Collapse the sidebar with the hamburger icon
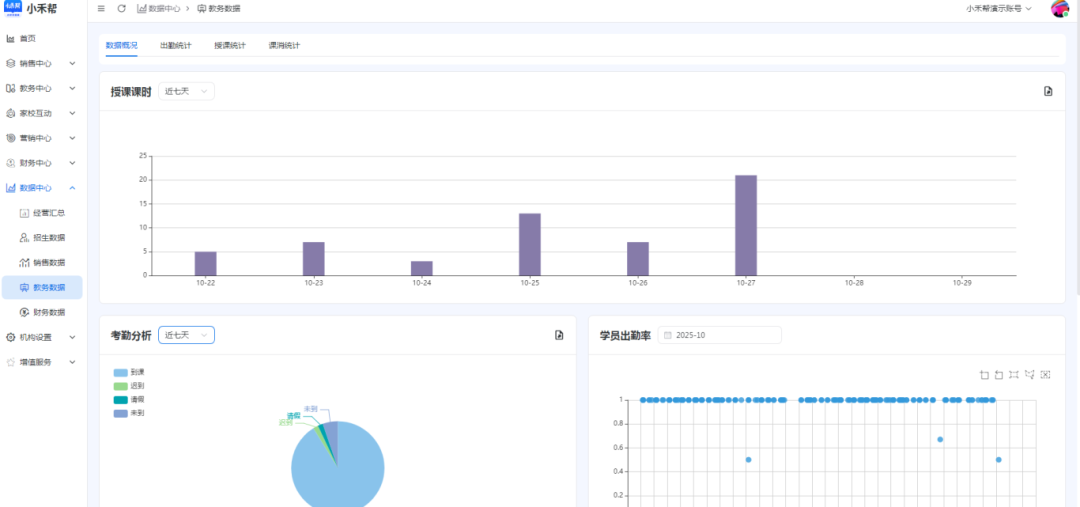1080x507 pixels. (x=101, y=9)
